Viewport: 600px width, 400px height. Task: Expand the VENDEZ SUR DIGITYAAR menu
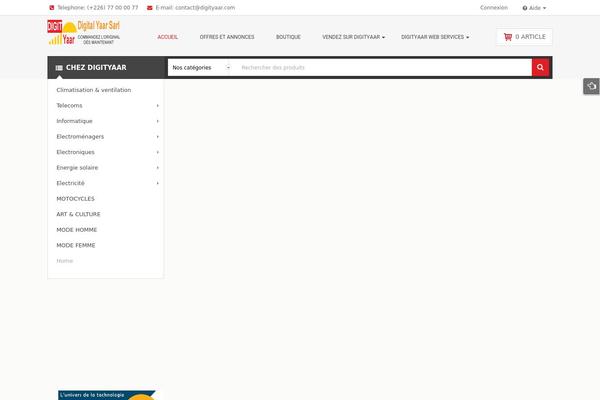353,37
